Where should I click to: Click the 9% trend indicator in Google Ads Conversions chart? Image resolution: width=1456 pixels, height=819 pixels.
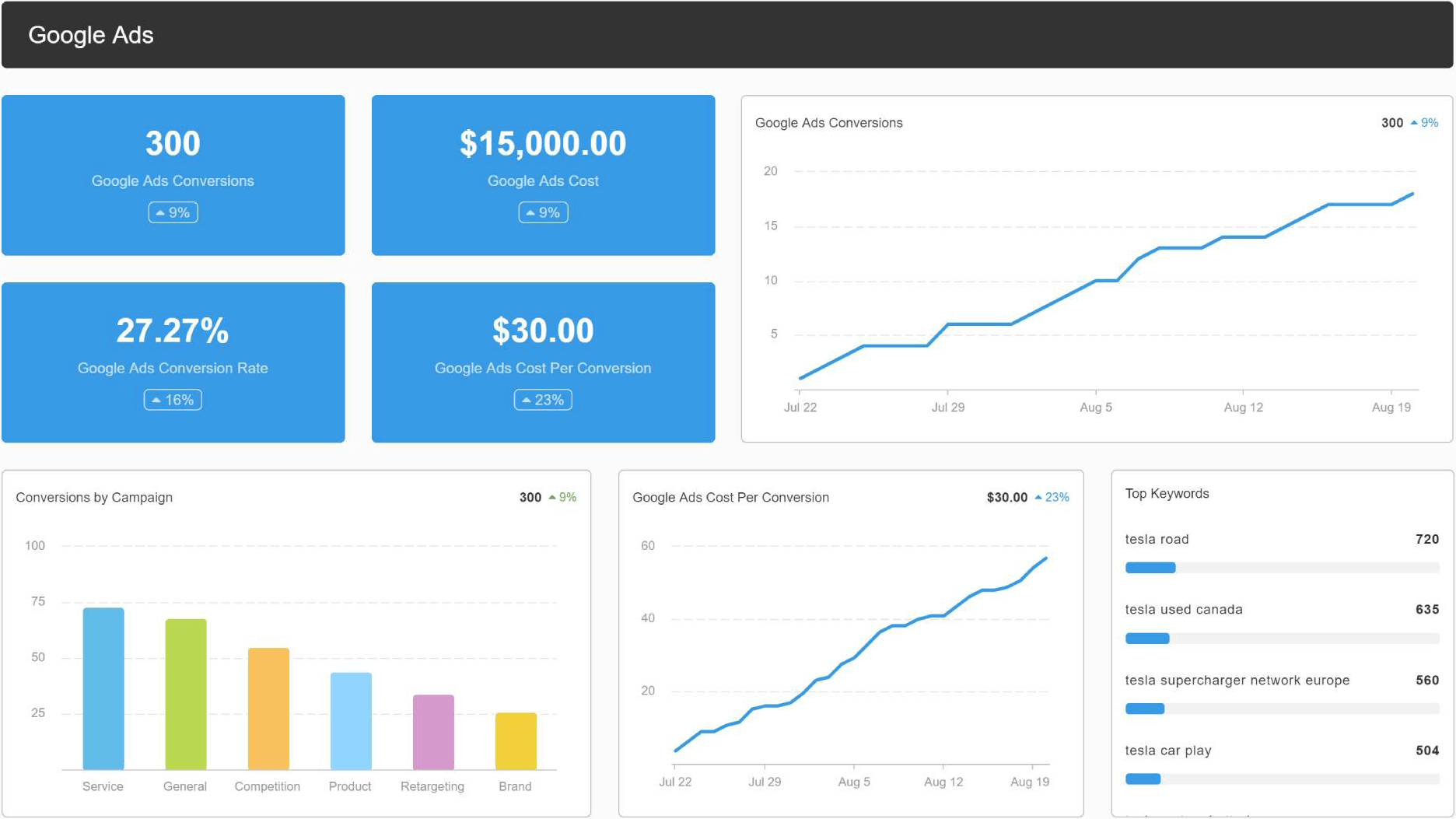pos(1430,123)
